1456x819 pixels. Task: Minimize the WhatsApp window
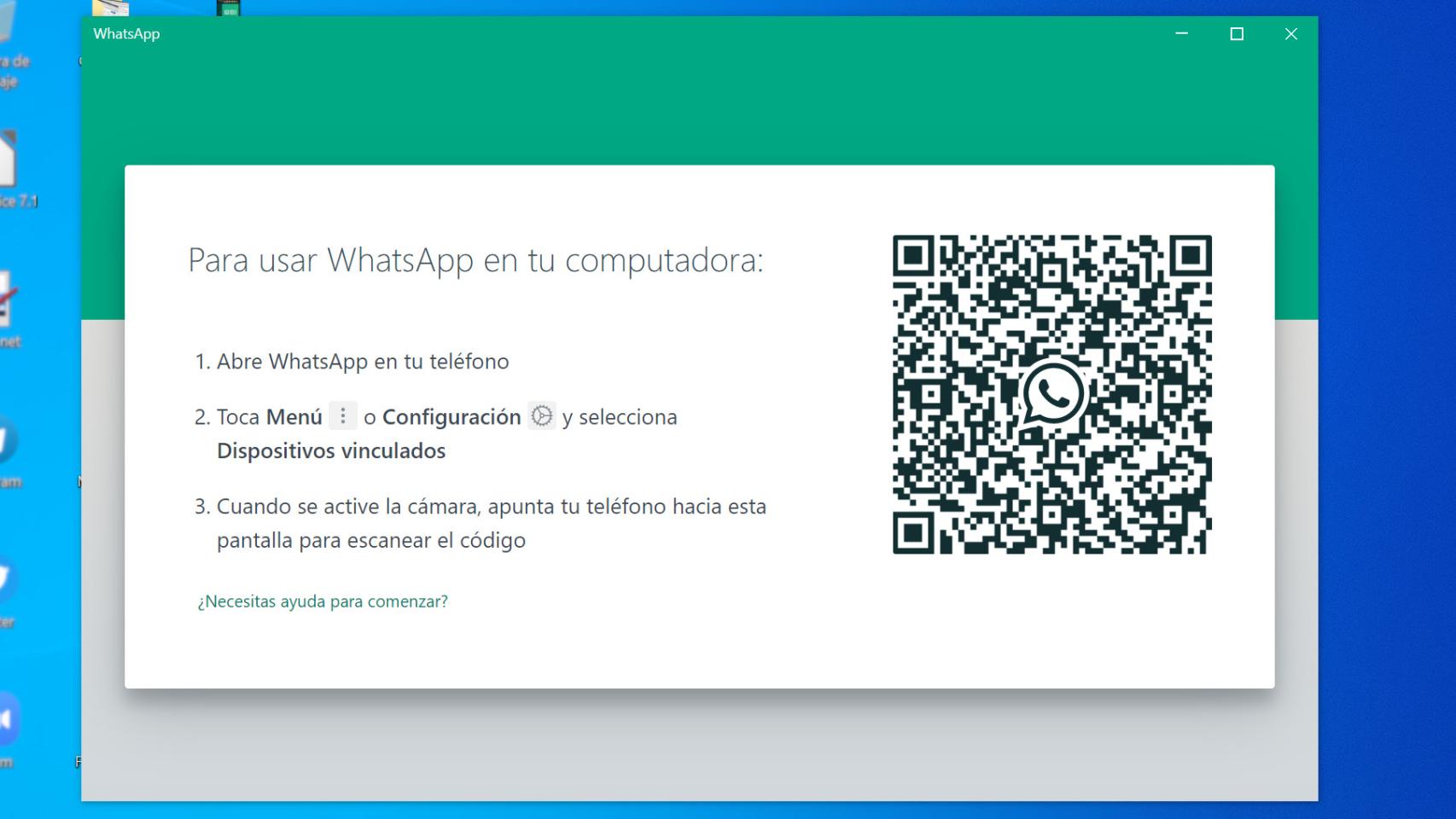(x=1182, y=34)
